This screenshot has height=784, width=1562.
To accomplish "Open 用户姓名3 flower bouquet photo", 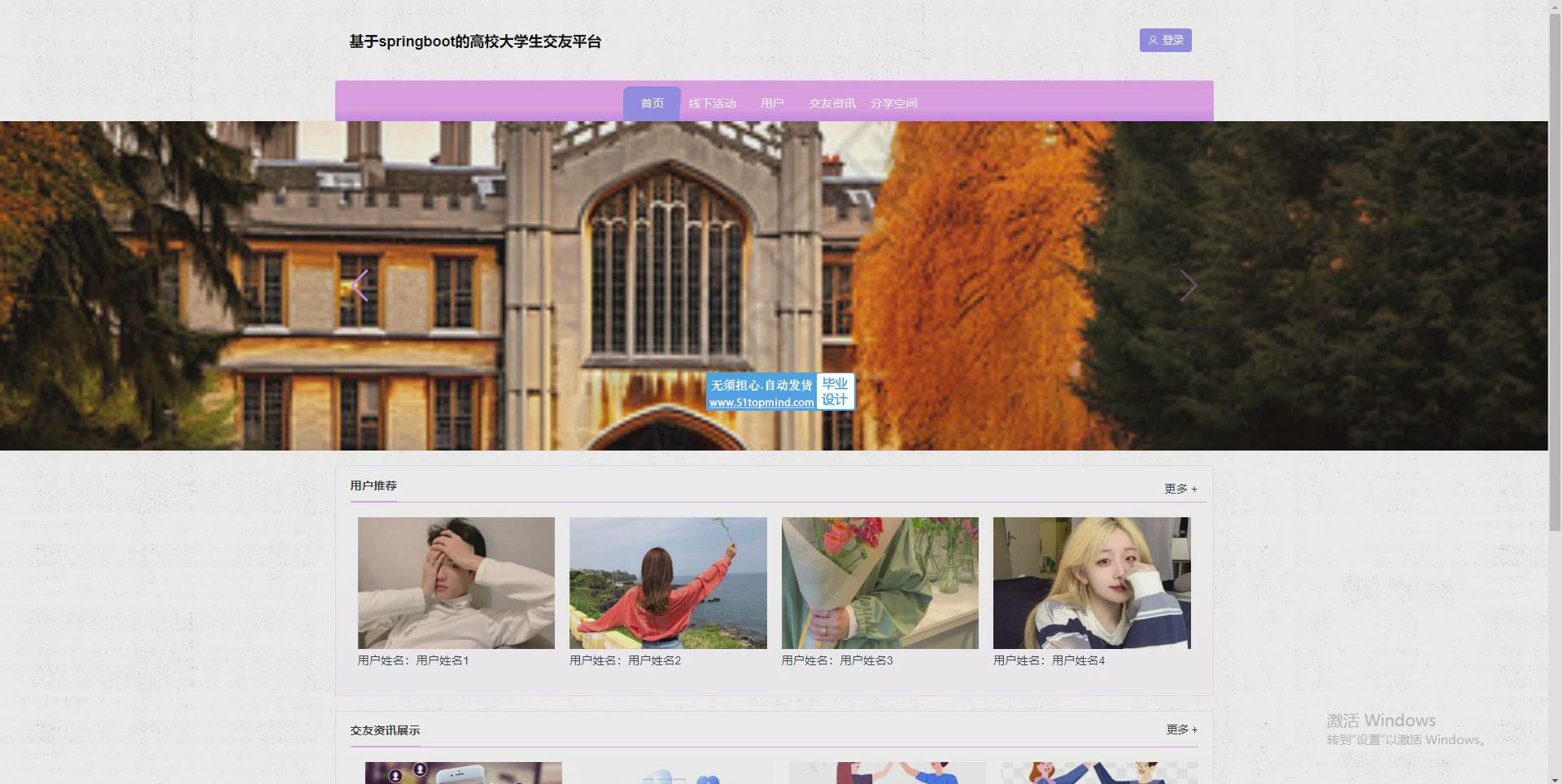I will pyautogui.click(x=879, y=582).
